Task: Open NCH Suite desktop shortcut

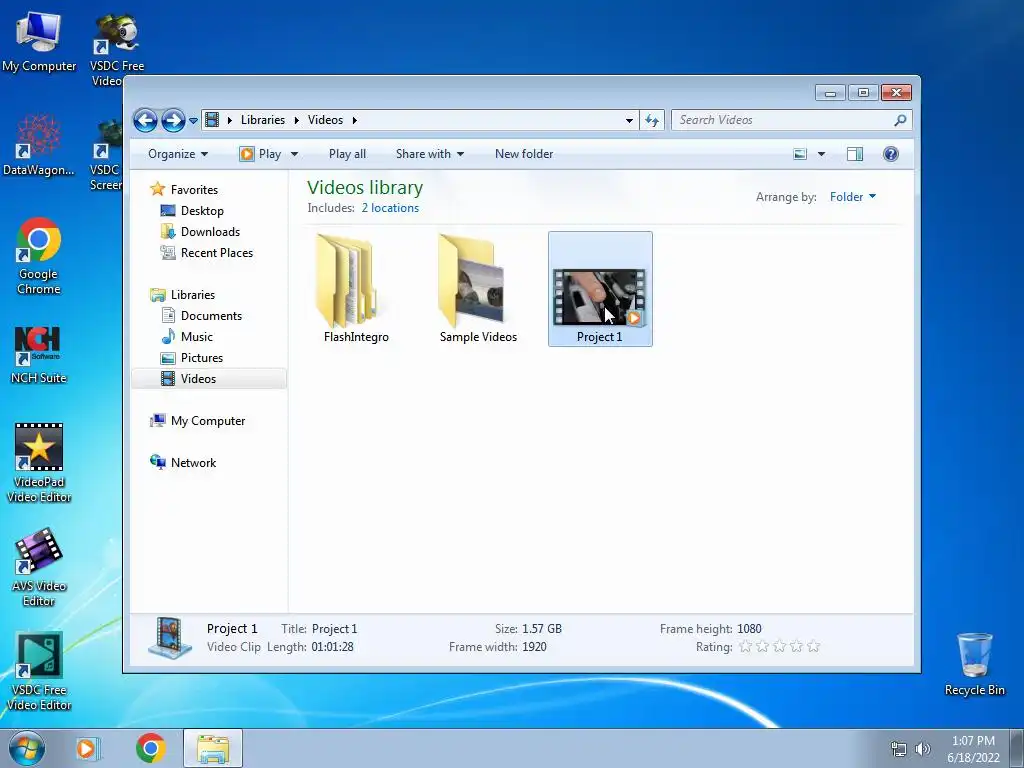Action: click(39, 355)
